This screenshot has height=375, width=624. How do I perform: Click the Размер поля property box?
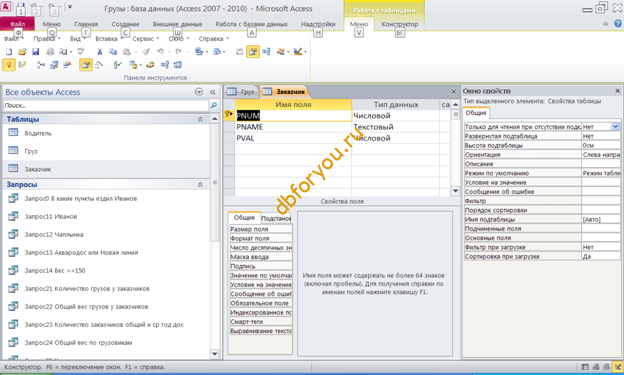click(x=261, y=229)
